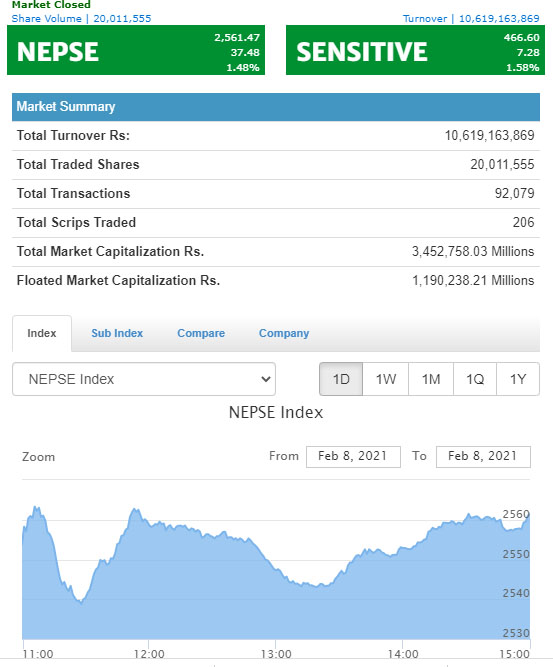
Task: Click the From date field Feb 8, 2021
Action: [353, 456]
